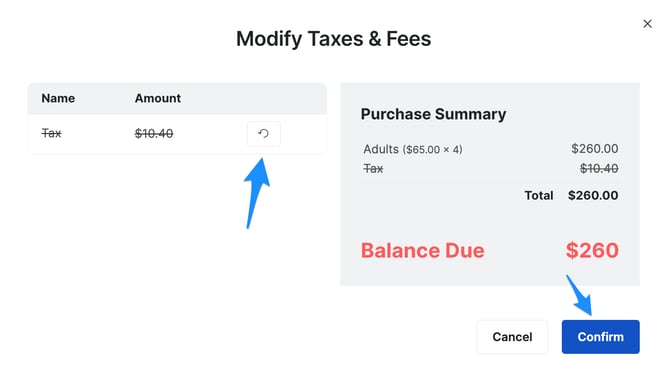
Task: Click the Modify Taxes & Fees title
Action: 334,39
